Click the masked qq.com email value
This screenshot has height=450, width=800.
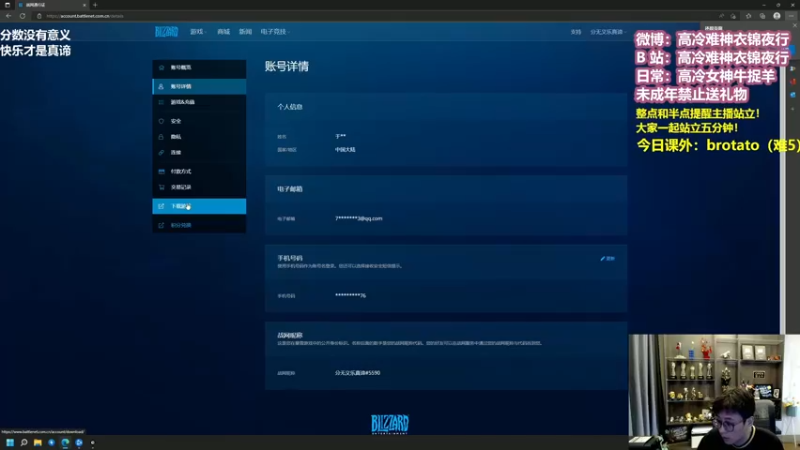(x=359, y=218)
